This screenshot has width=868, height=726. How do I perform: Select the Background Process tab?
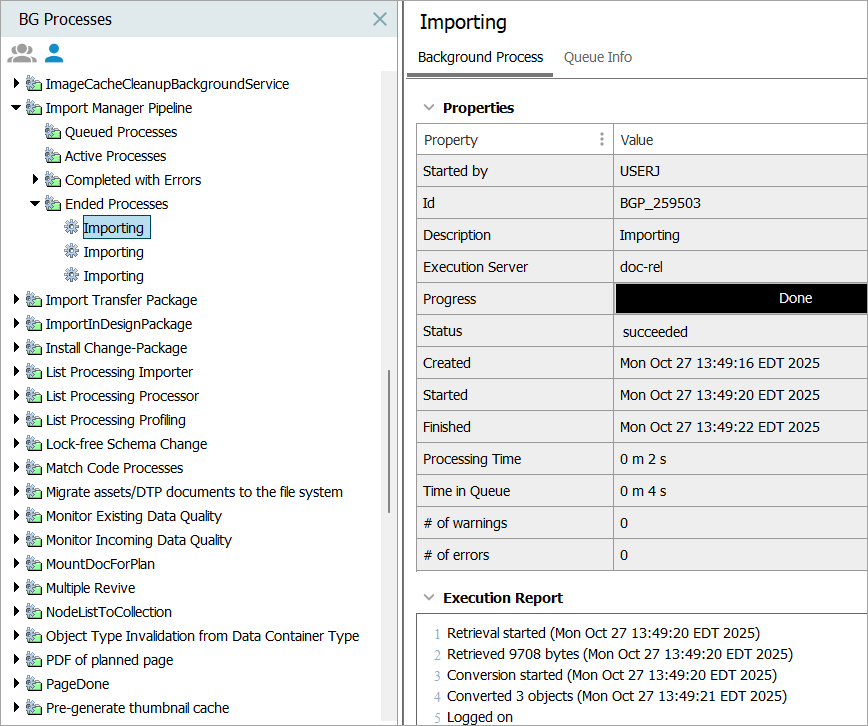click(480, 57)
